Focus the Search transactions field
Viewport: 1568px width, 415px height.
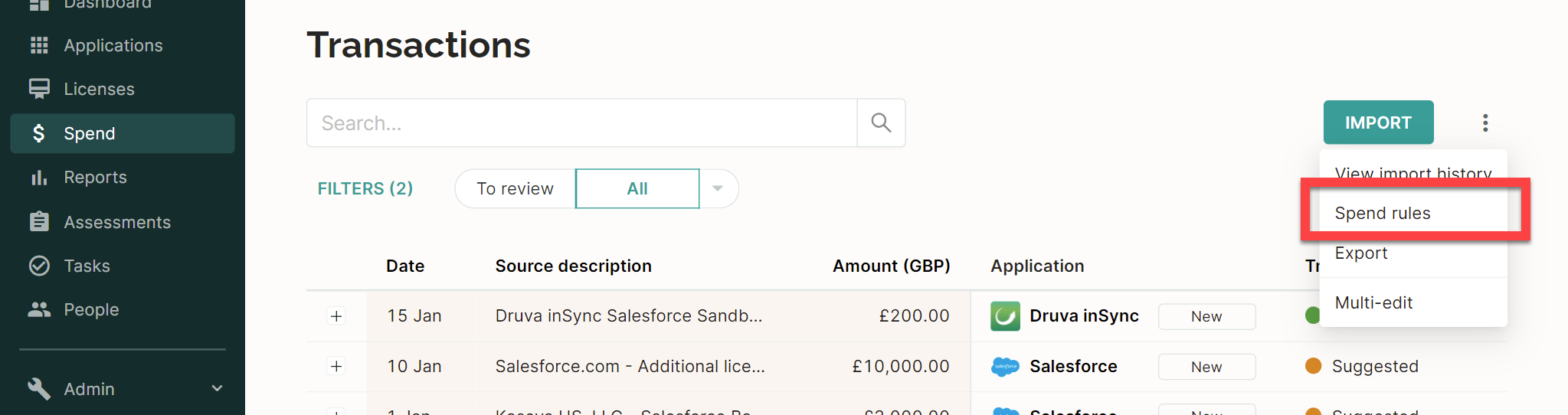pyautogui.click(x=582, y=123)
